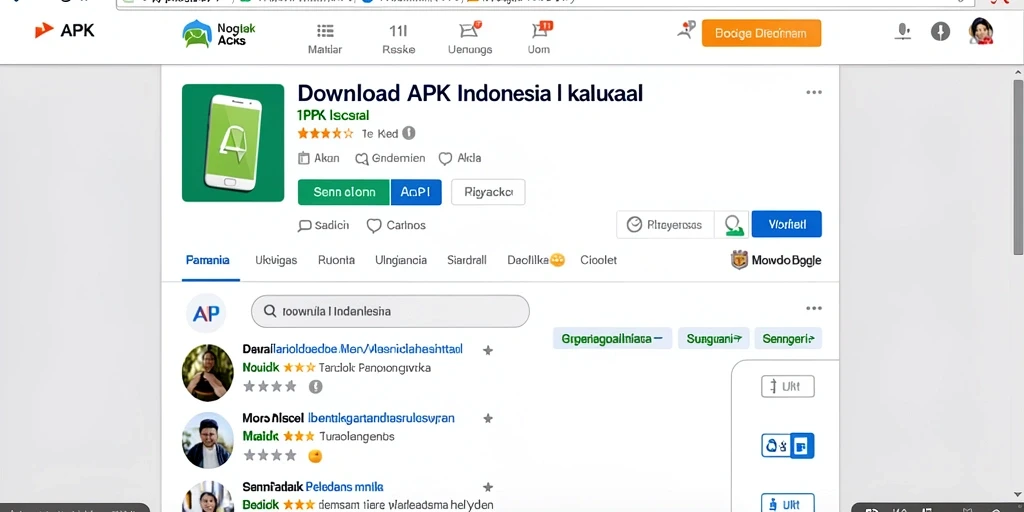This screenshot has height=512, width=1024.
Task: Open the Cioolet tab
Action: pyautogui.click(x=598, y=260)
